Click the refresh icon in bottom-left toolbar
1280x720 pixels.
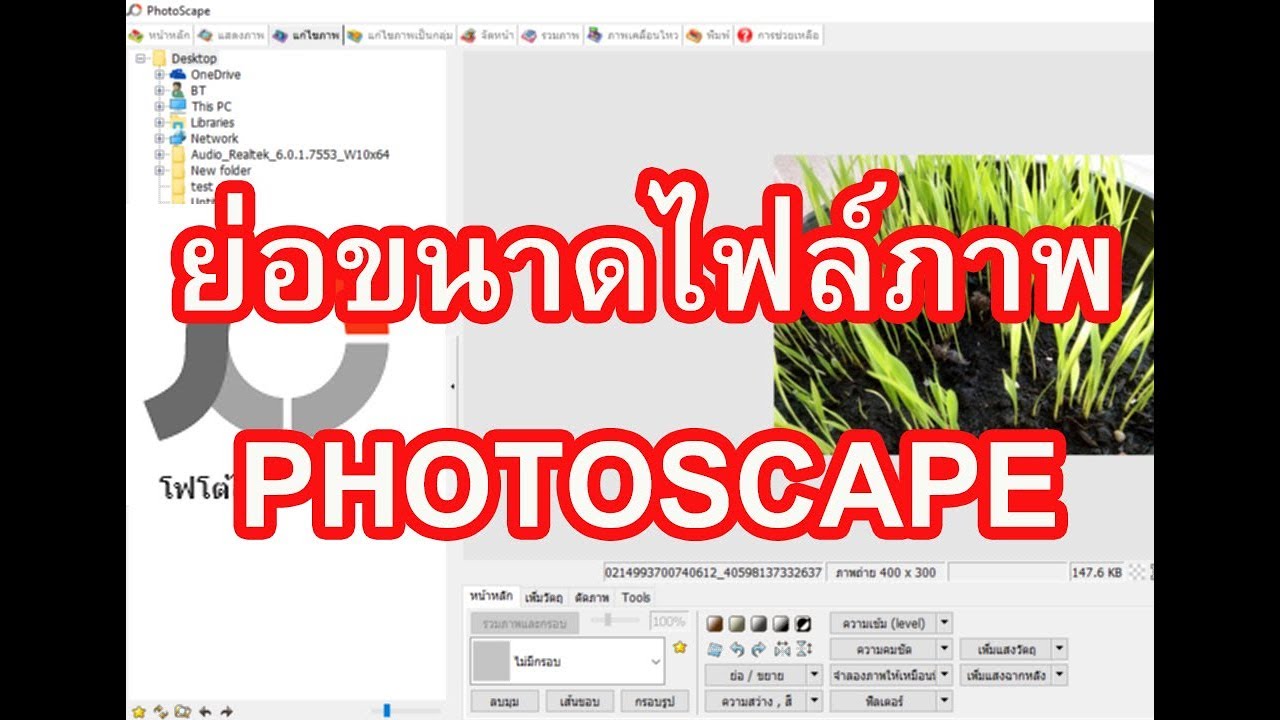click(x=160, y=711)
